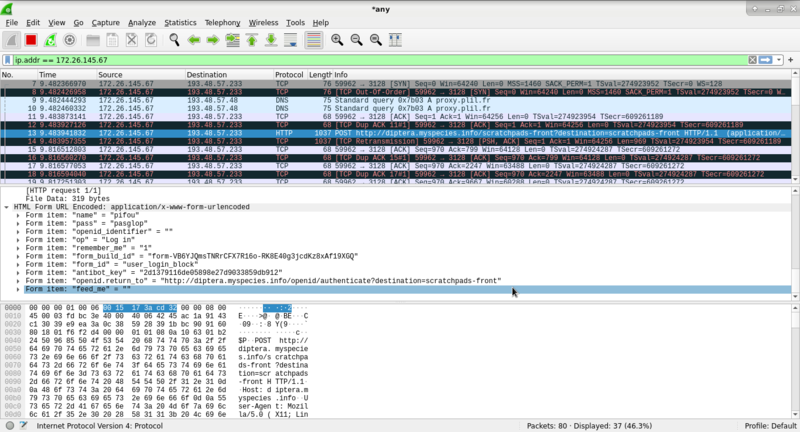Toggle packet list colorization
The height and width of the screenshot is (432, 800).
313,40
